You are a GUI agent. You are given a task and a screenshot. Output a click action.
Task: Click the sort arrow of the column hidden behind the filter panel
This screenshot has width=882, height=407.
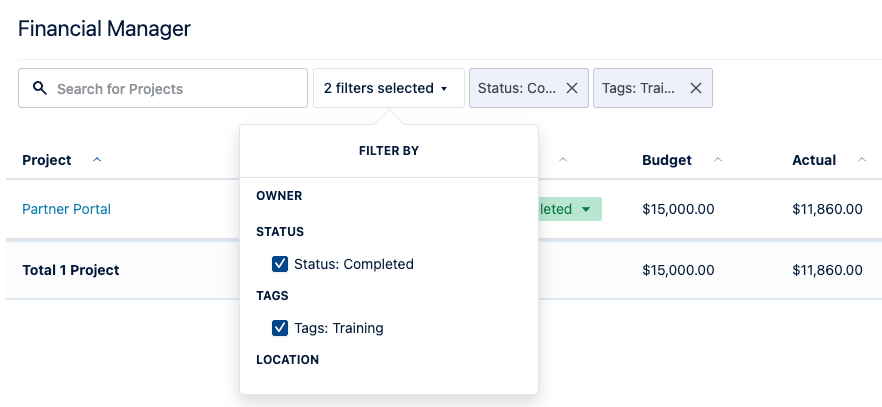pyautogui.click(x=563, y=160)
